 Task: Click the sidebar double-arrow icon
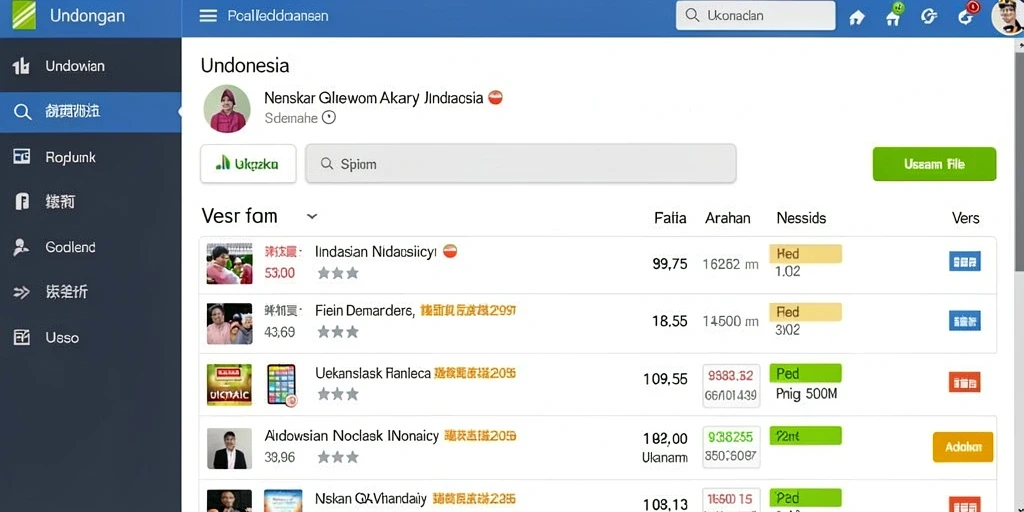(x=22, y=293)
